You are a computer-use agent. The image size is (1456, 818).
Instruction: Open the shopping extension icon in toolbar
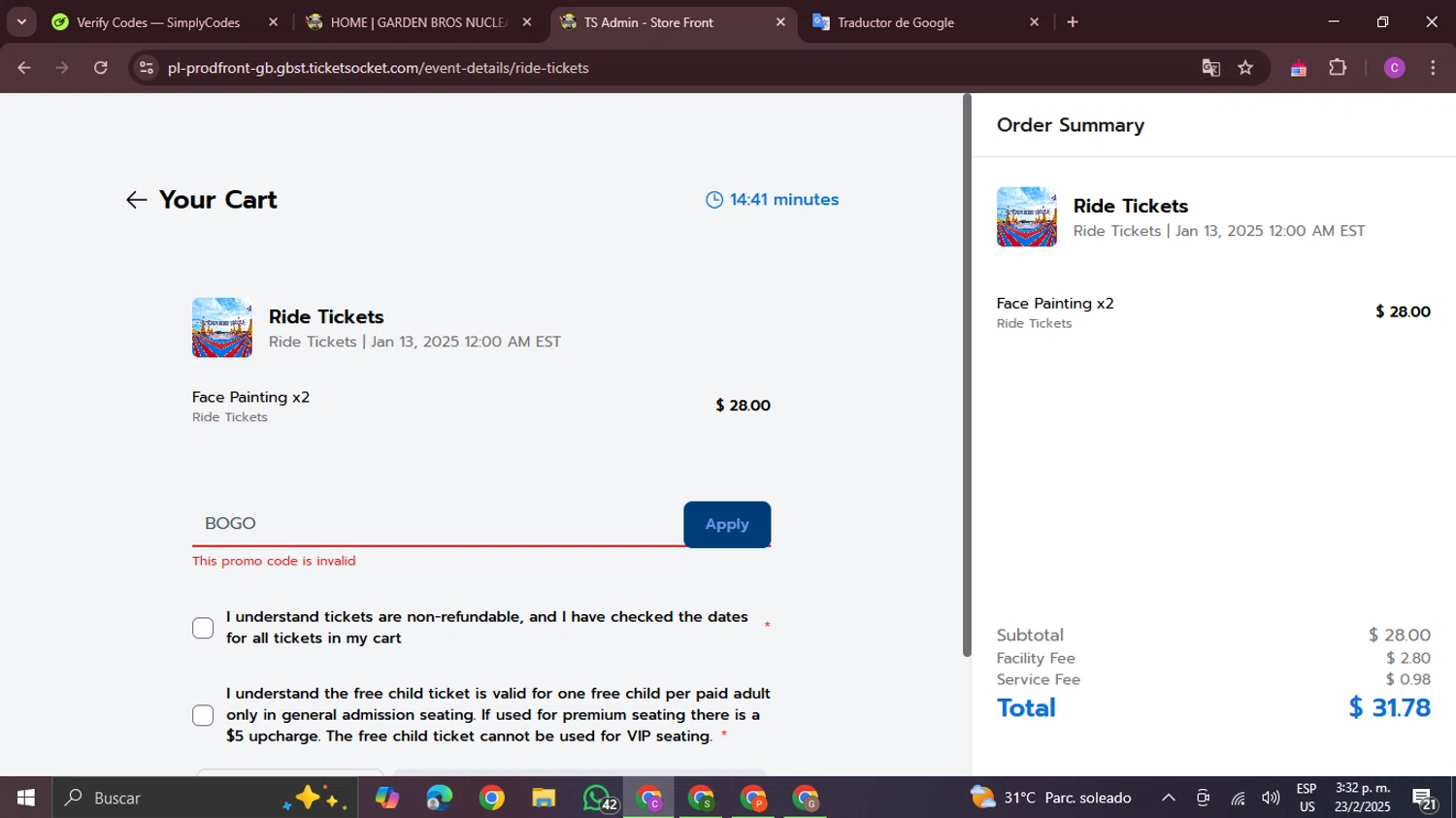coord(1298,68)
